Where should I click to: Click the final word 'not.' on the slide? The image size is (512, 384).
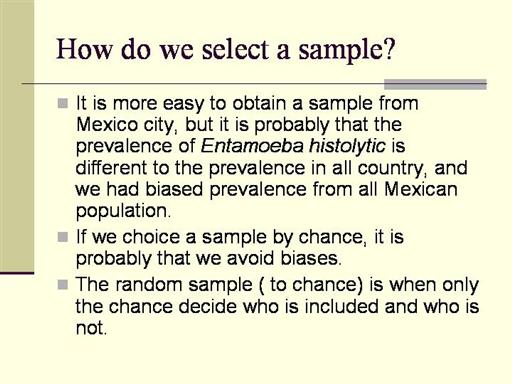point(91,328)
